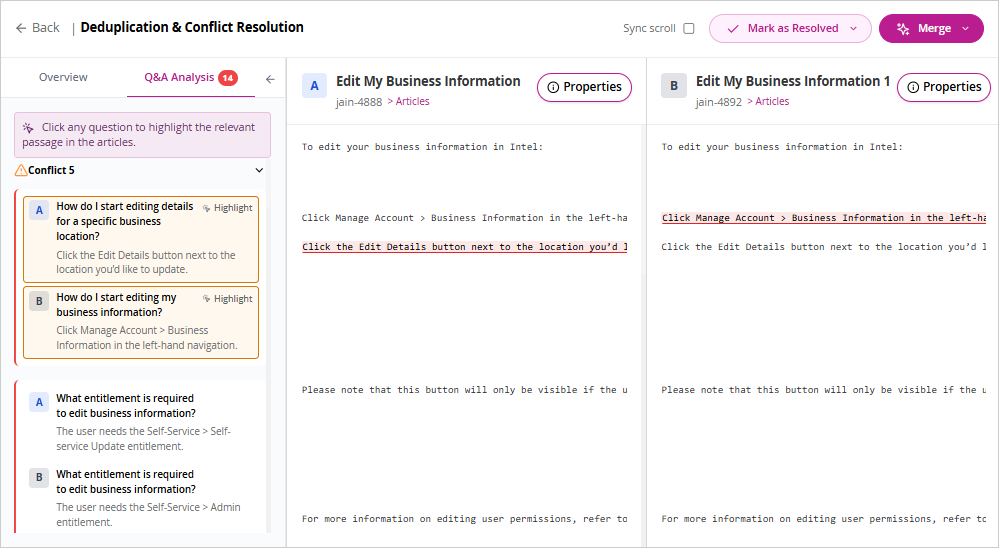Open Properties for article B

coord(944,87)
